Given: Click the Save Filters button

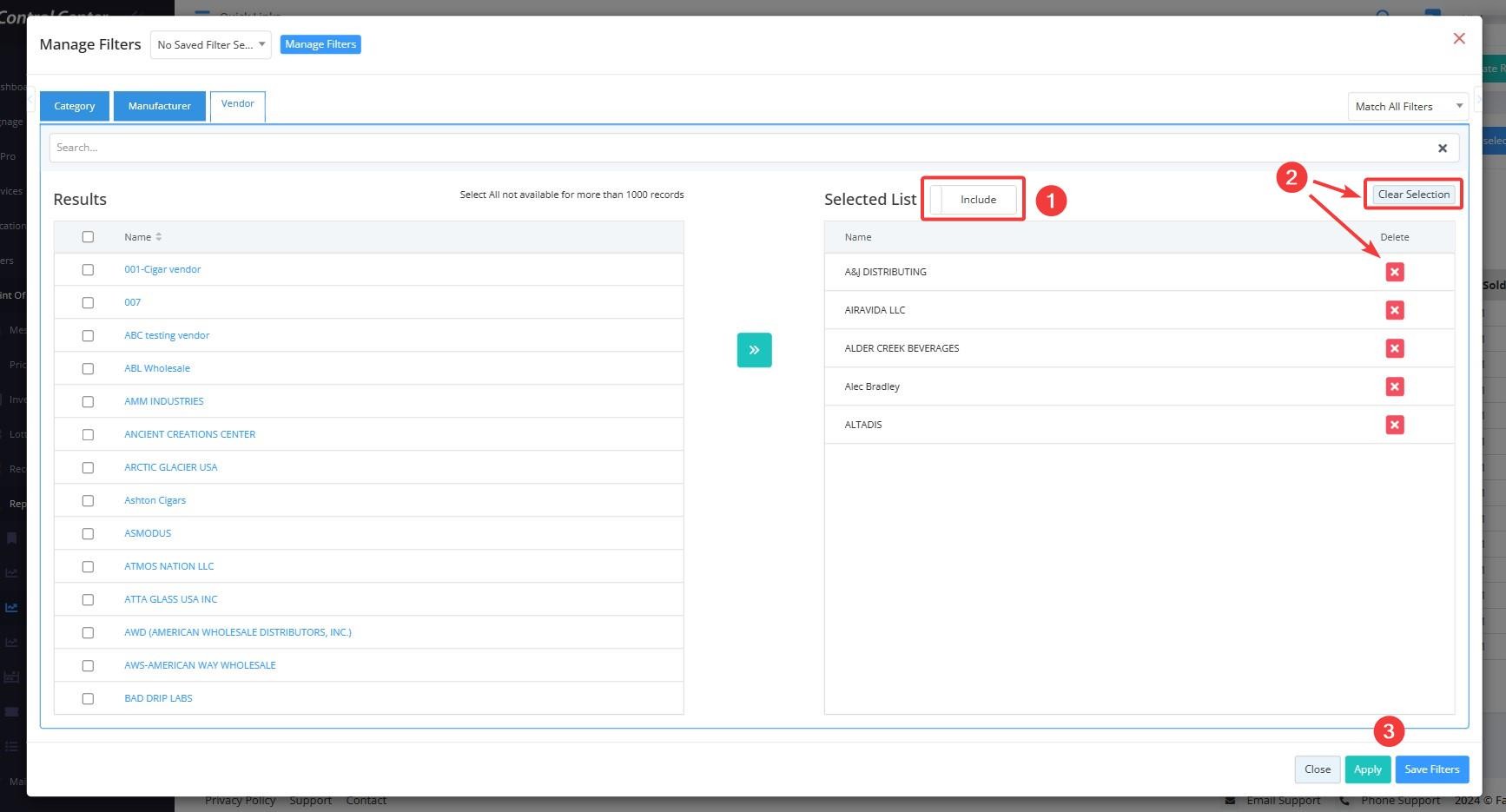Looking at the screenshot, I should pos(1431,769).
